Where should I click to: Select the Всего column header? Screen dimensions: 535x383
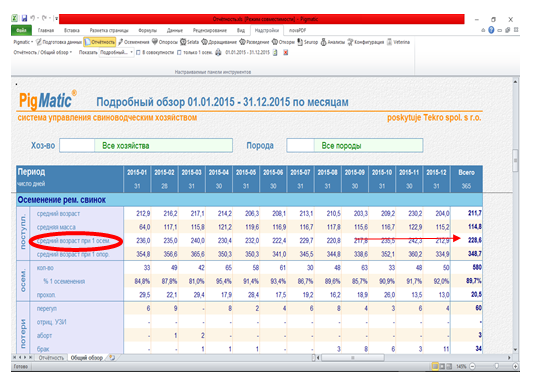(x=466, y=173)
